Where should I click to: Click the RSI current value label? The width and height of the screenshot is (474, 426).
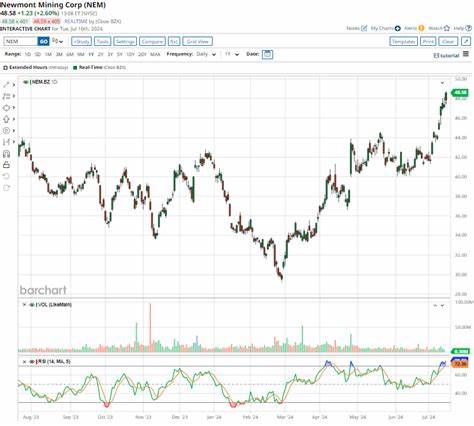tap(460, 363)
